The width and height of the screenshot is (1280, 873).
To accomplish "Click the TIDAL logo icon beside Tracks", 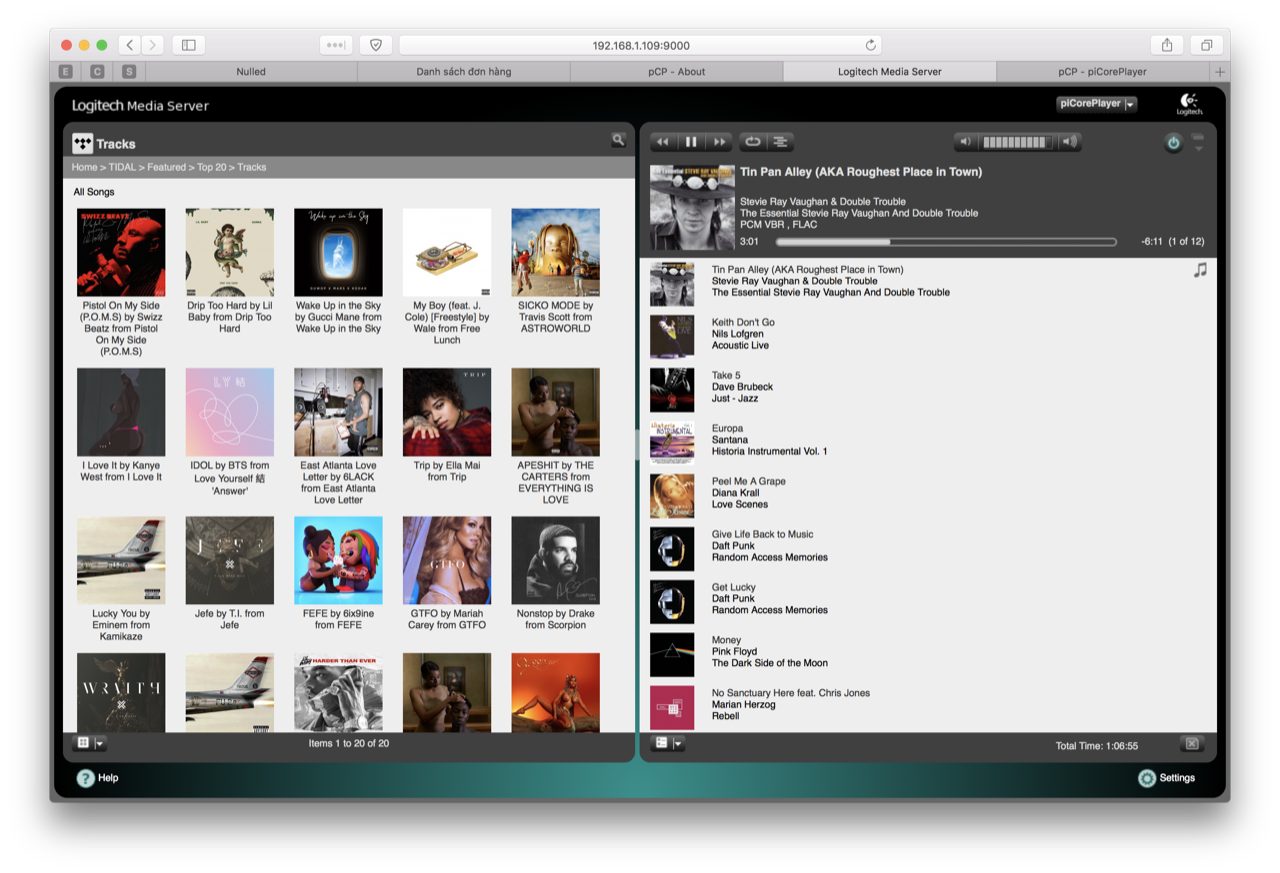I will [82, 143].
